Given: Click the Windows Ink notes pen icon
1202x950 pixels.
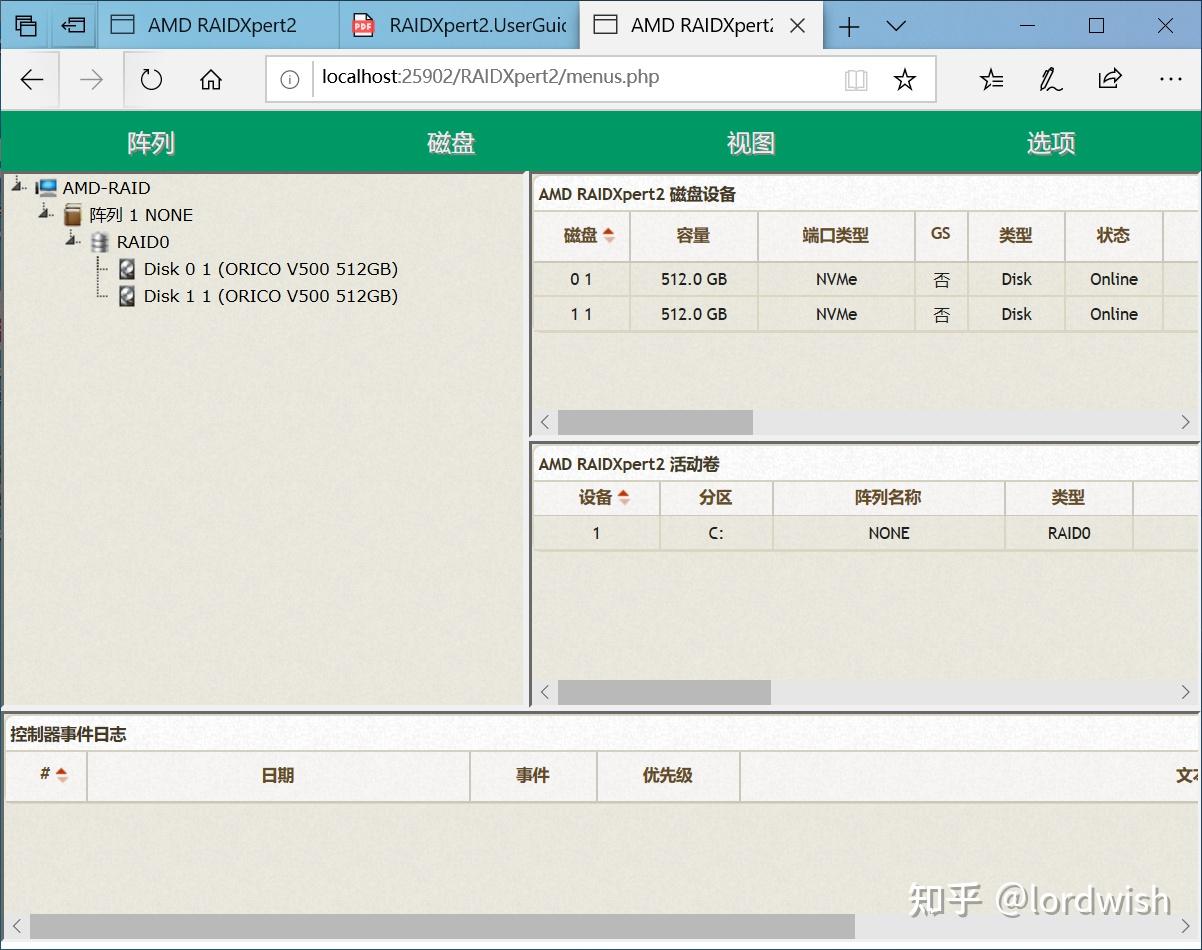Looking at the screenshot, I should (x=1050, y=79).
